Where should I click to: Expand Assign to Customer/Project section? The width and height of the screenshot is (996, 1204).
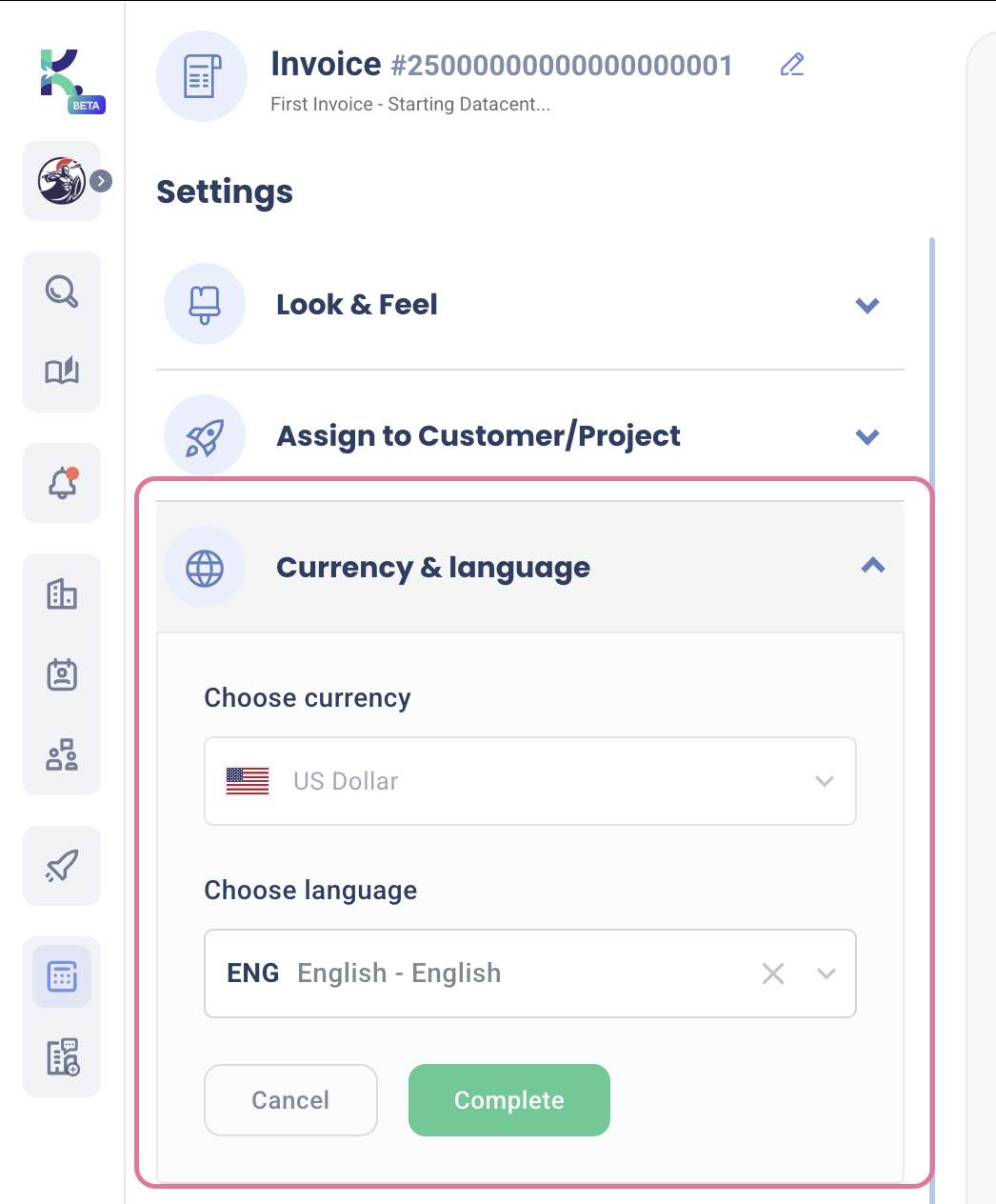click(x=867, y=436)
